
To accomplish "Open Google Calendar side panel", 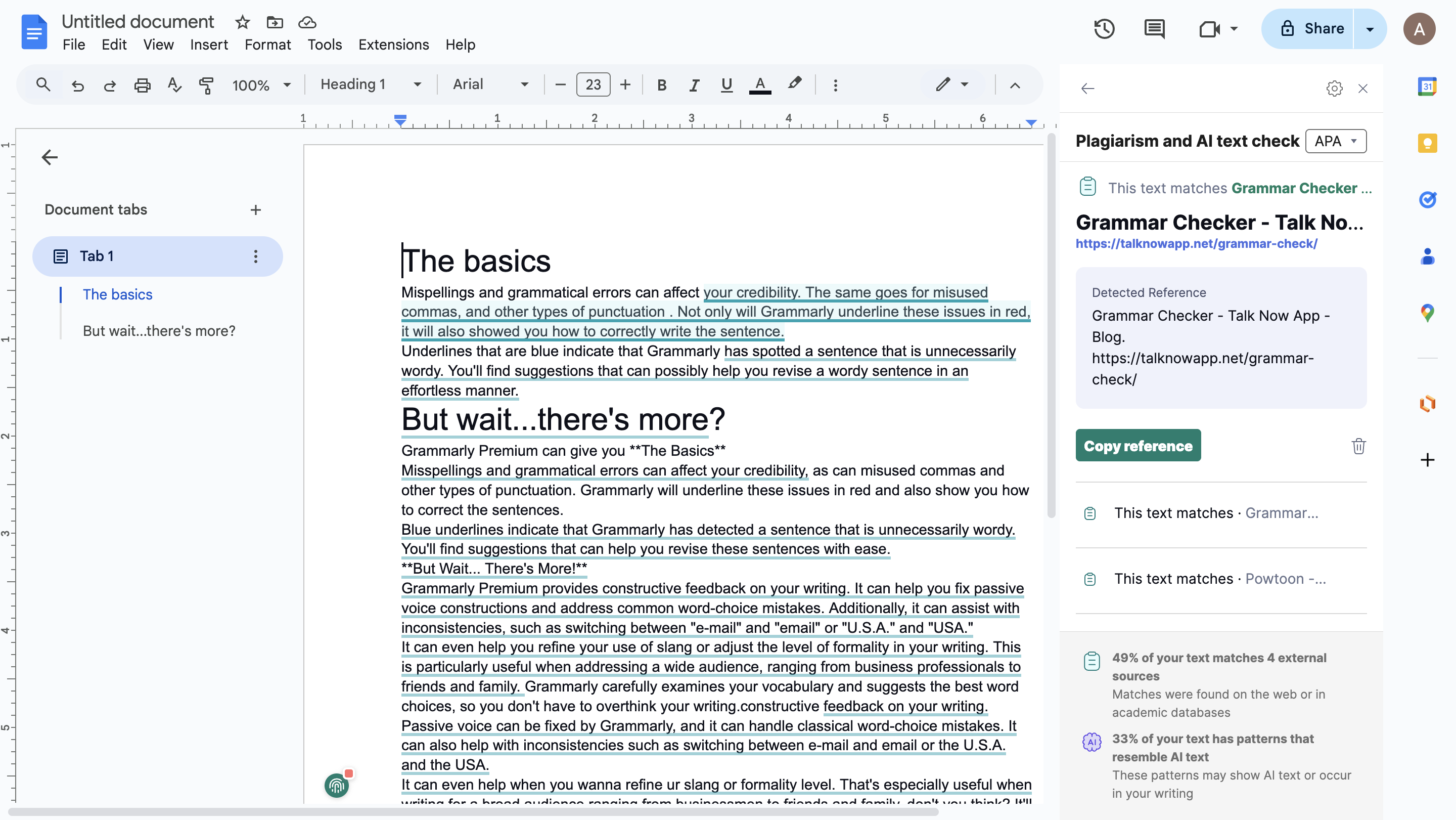I will (1428, 87).
